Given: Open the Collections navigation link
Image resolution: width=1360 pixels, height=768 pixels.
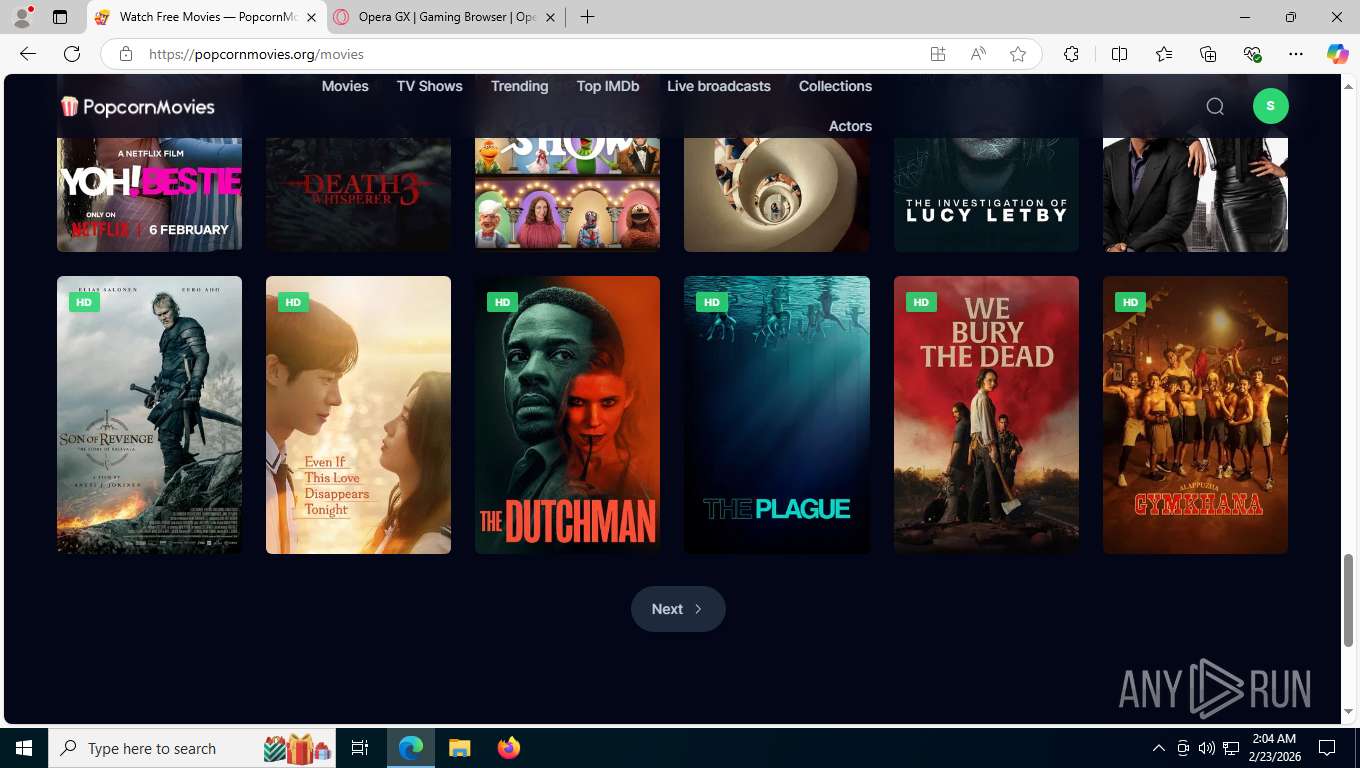Looking at the screenshot, I should [835, 86].
